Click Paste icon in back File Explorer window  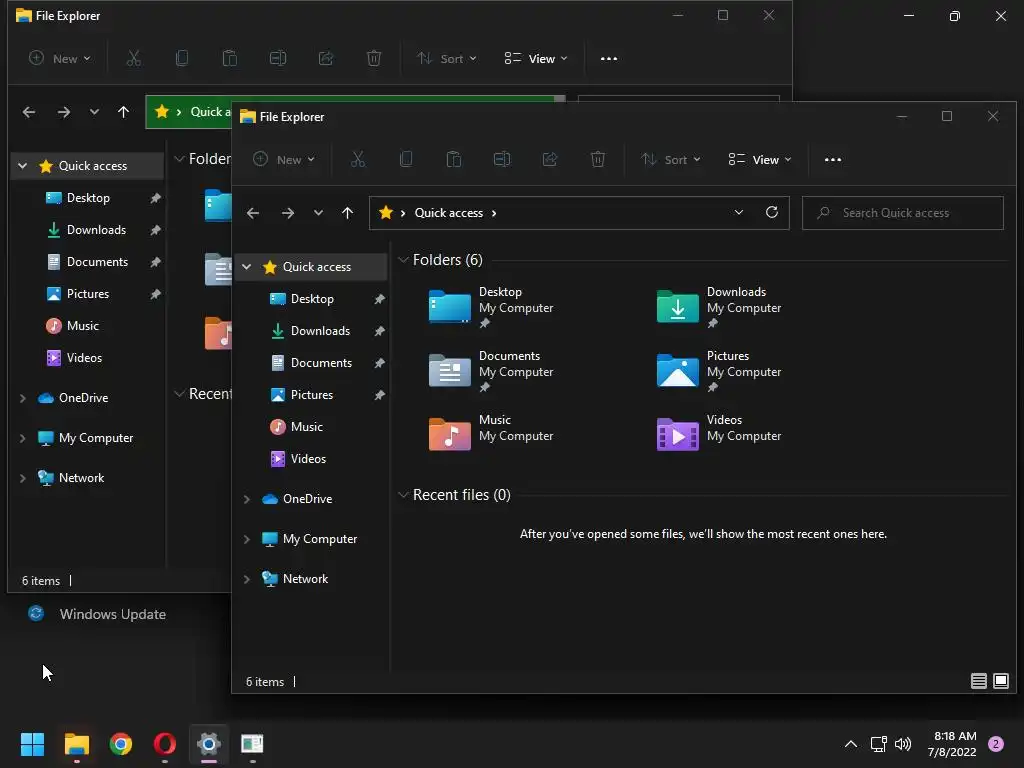click(230, 58)
